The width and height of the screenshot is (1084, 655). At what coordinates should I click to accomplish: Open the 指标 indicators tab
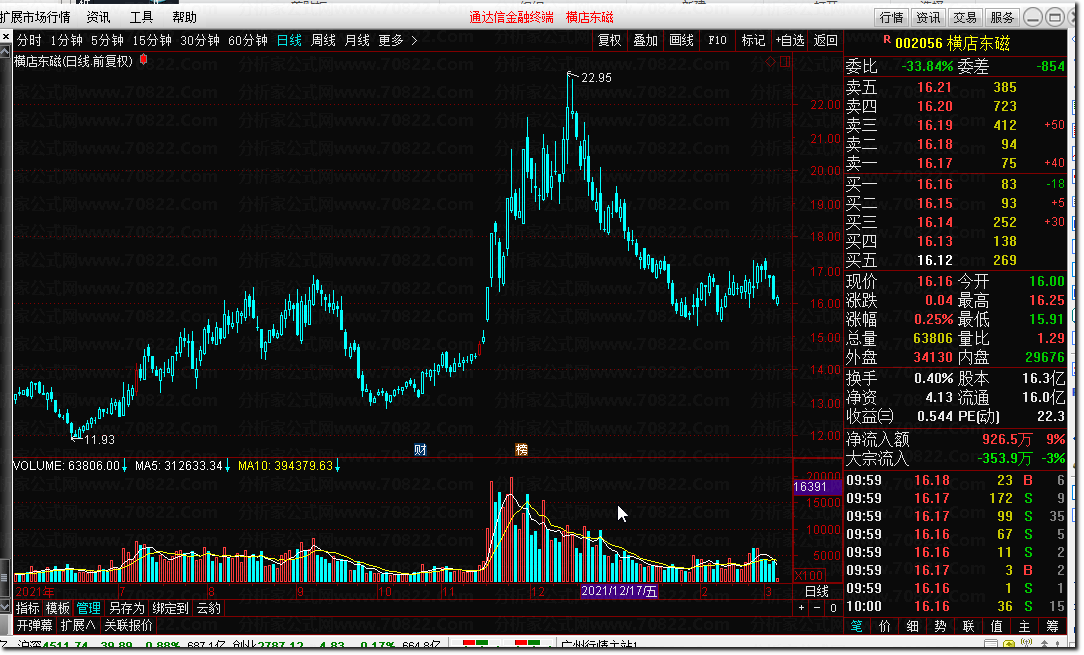point(28,609)
